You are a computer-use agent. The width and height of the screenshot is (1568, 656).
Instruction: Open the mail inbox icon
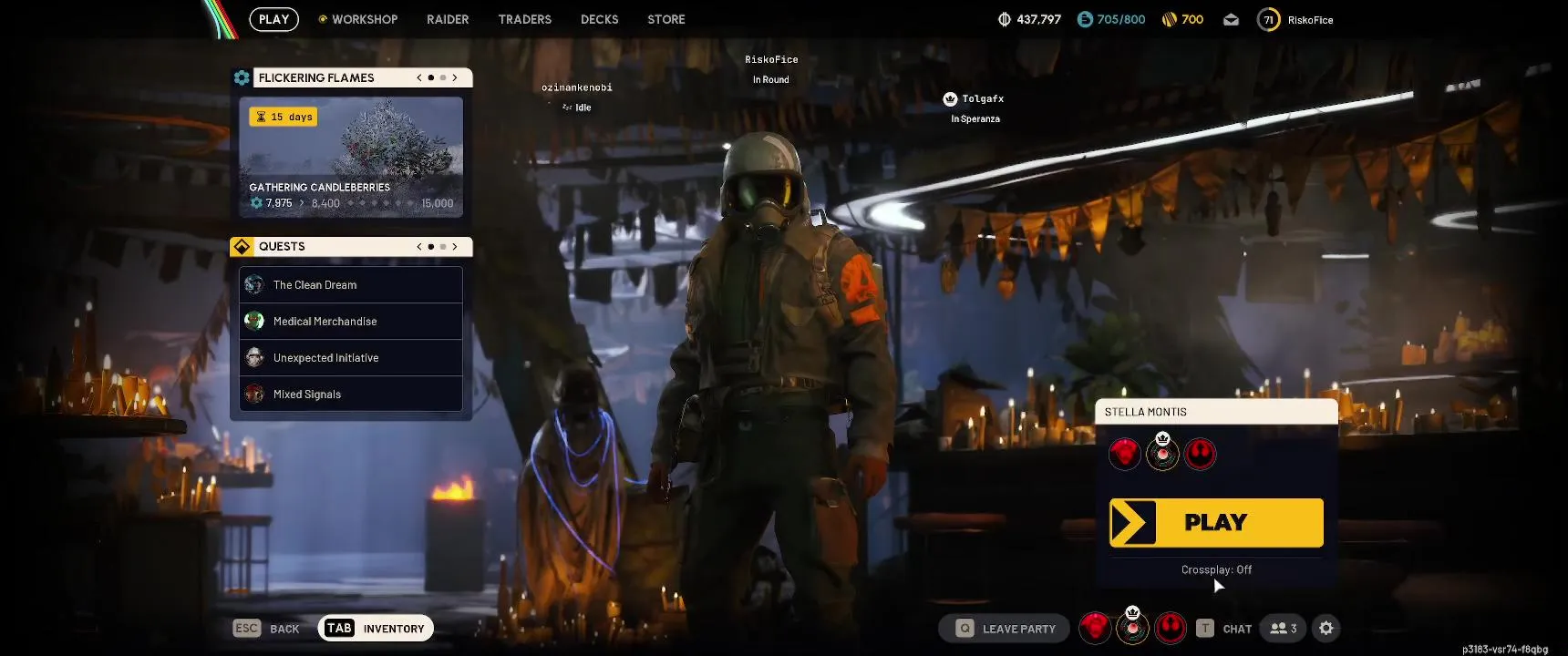(1231, 19)
